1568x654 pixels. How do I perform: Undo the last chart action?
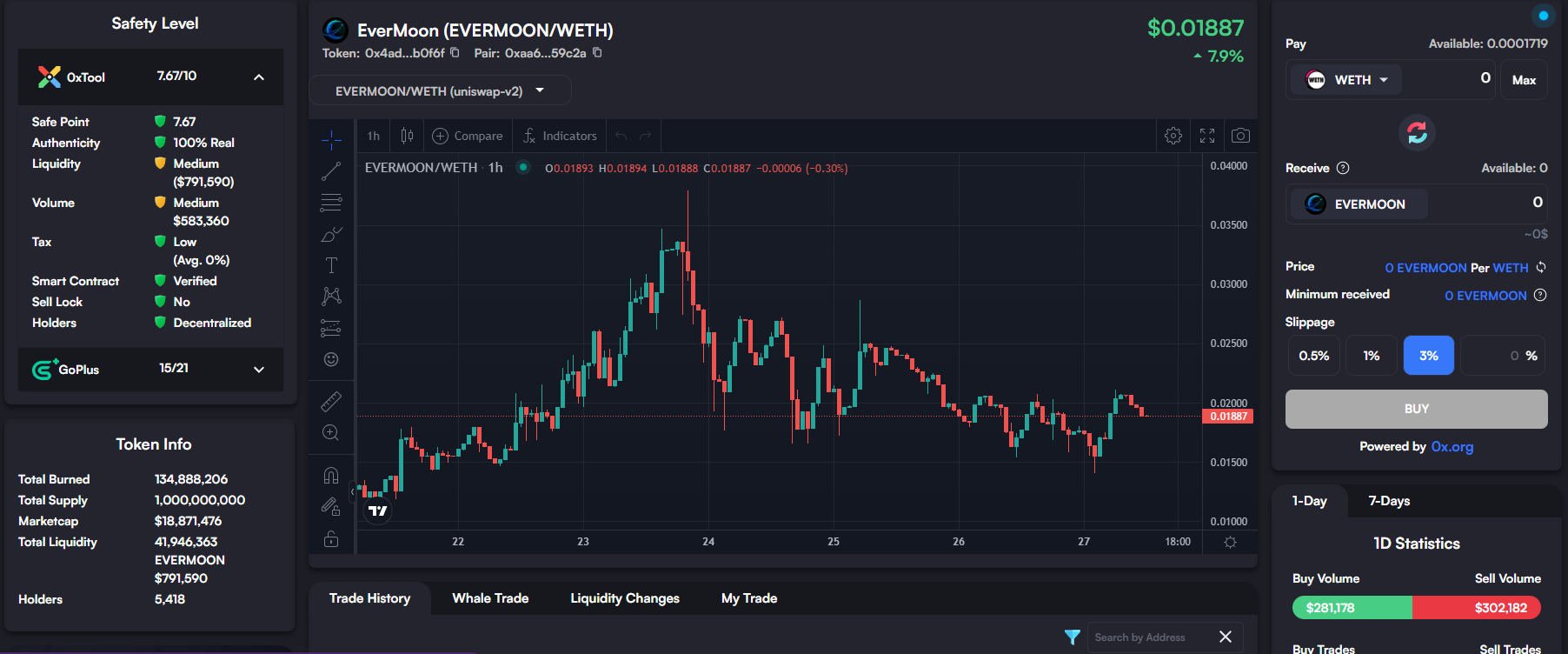pos(621,136)
